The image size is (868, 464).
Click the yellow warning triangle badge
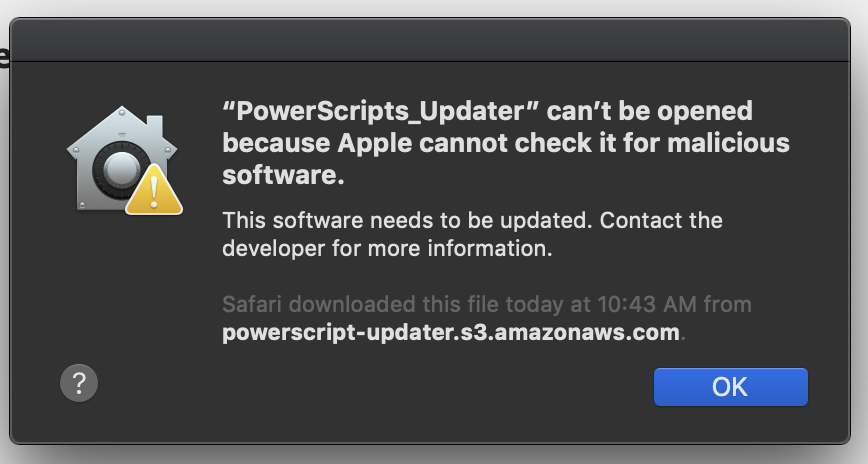coord(154,190)
